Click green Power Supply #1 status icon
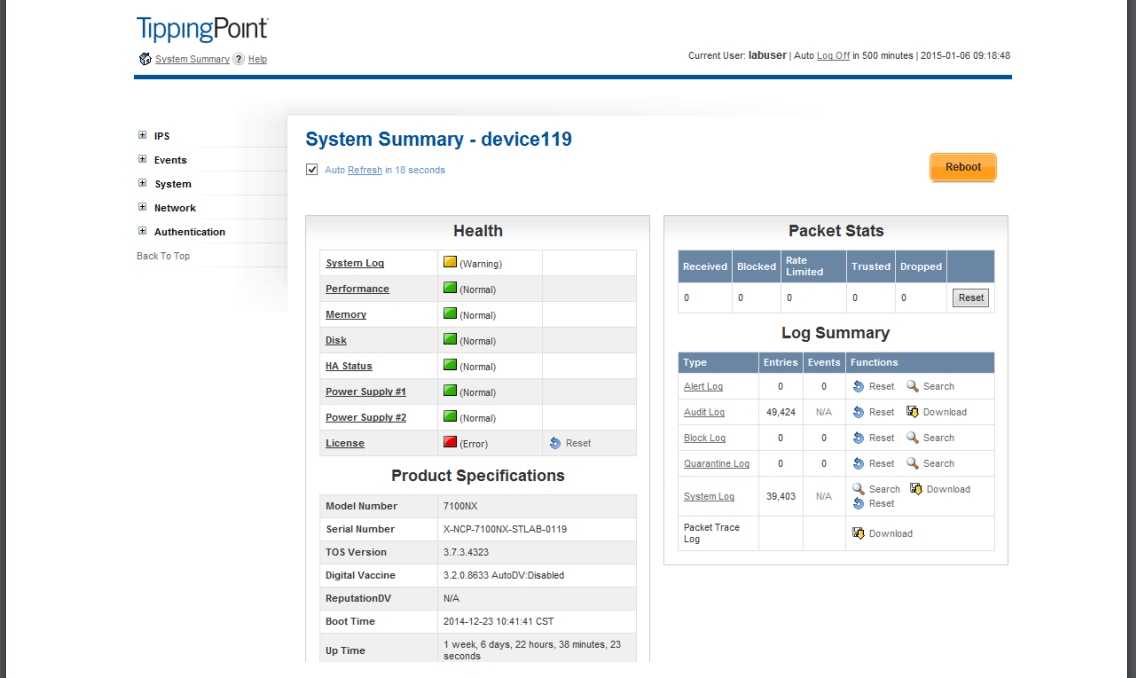The width and height of the screenshot is (1136, 678). click(450, 390)
